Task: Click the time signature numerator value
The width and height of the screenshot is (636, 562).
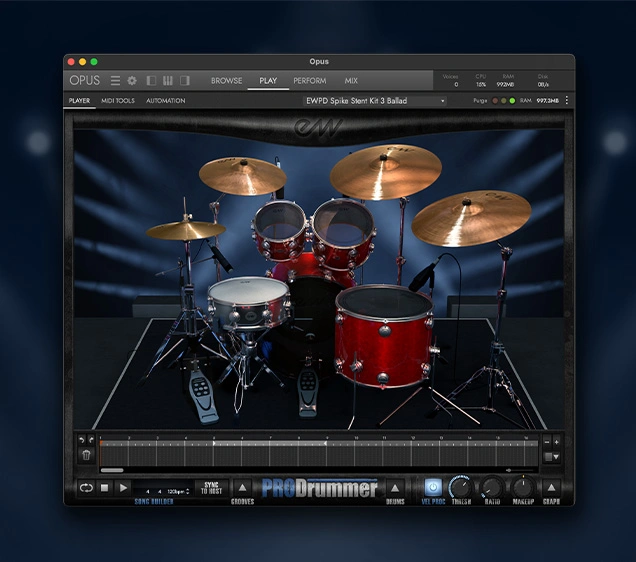Action: pyautogui.click(x=148, y=491)
